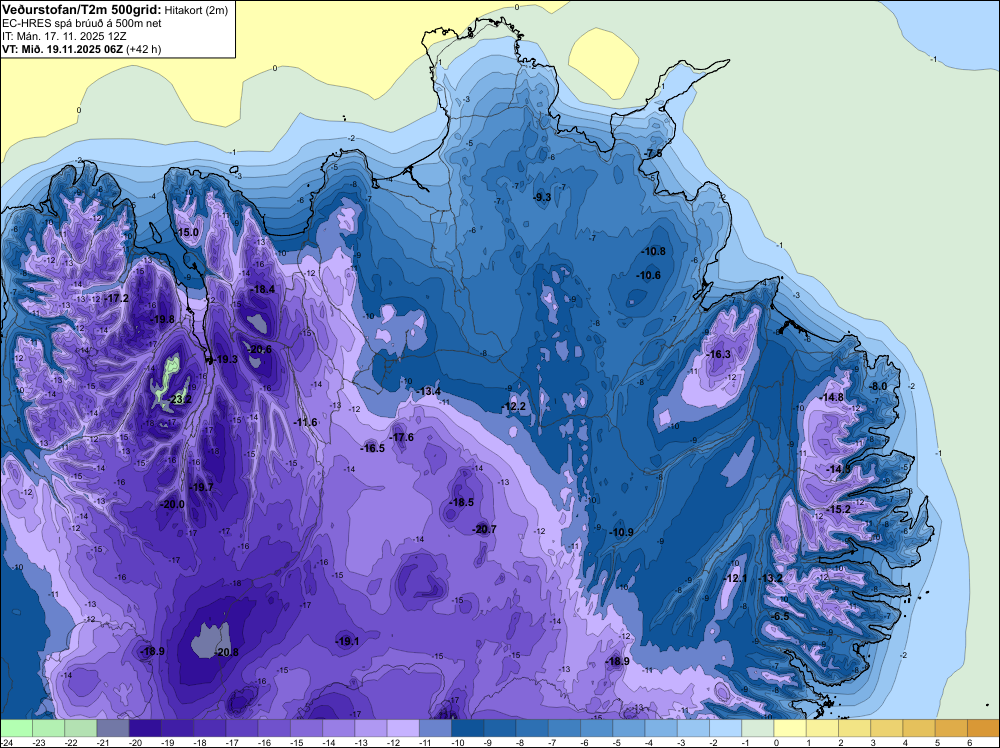Click the leftmost light green legend swatch labeled -24
This screenshot has width=1000, height=748.
tap(16, 728)
